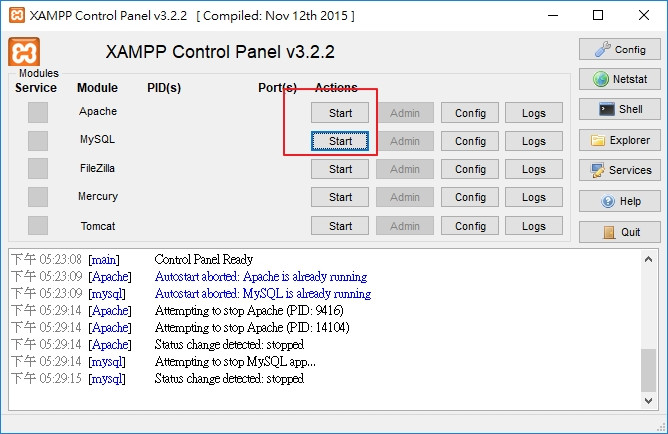Start the MySQL module
The image size is (668, 434).
(340, 141)
